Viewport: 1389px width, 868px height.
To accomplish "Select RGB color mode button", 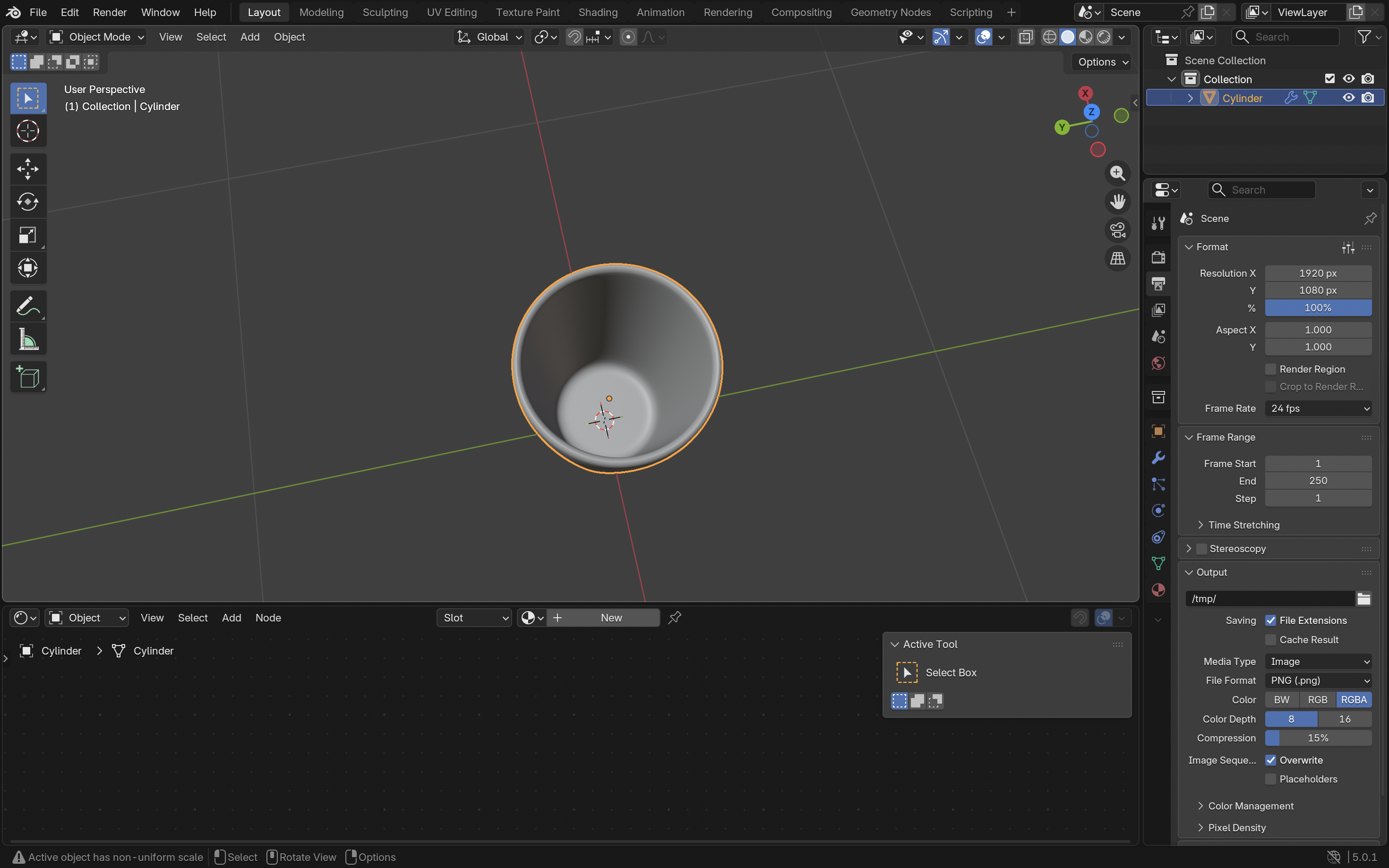I will point(1317,700).
